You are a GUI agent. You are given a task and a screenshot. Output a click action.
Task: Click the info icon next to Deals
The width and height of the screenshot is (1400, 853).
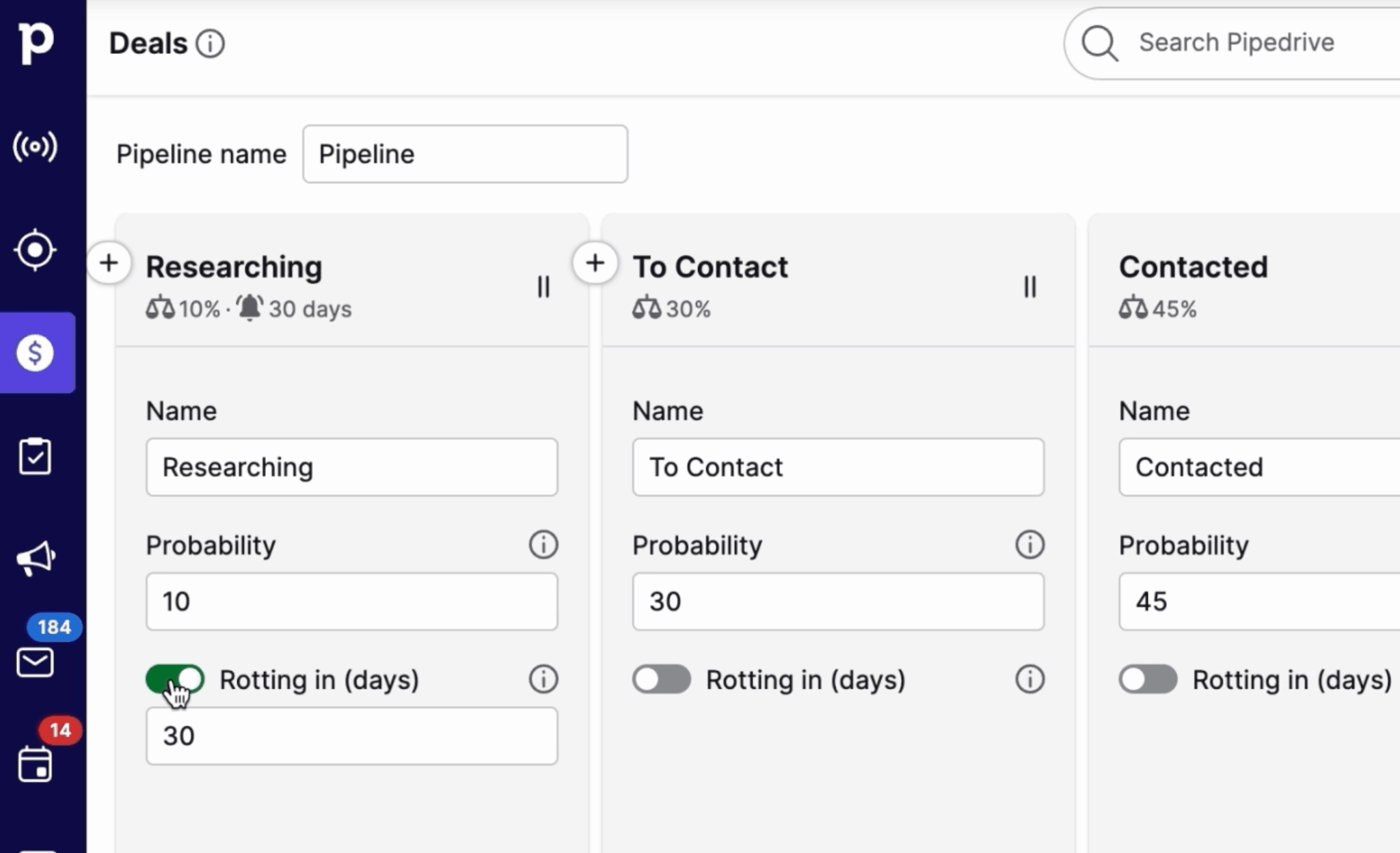click(210, 44)
